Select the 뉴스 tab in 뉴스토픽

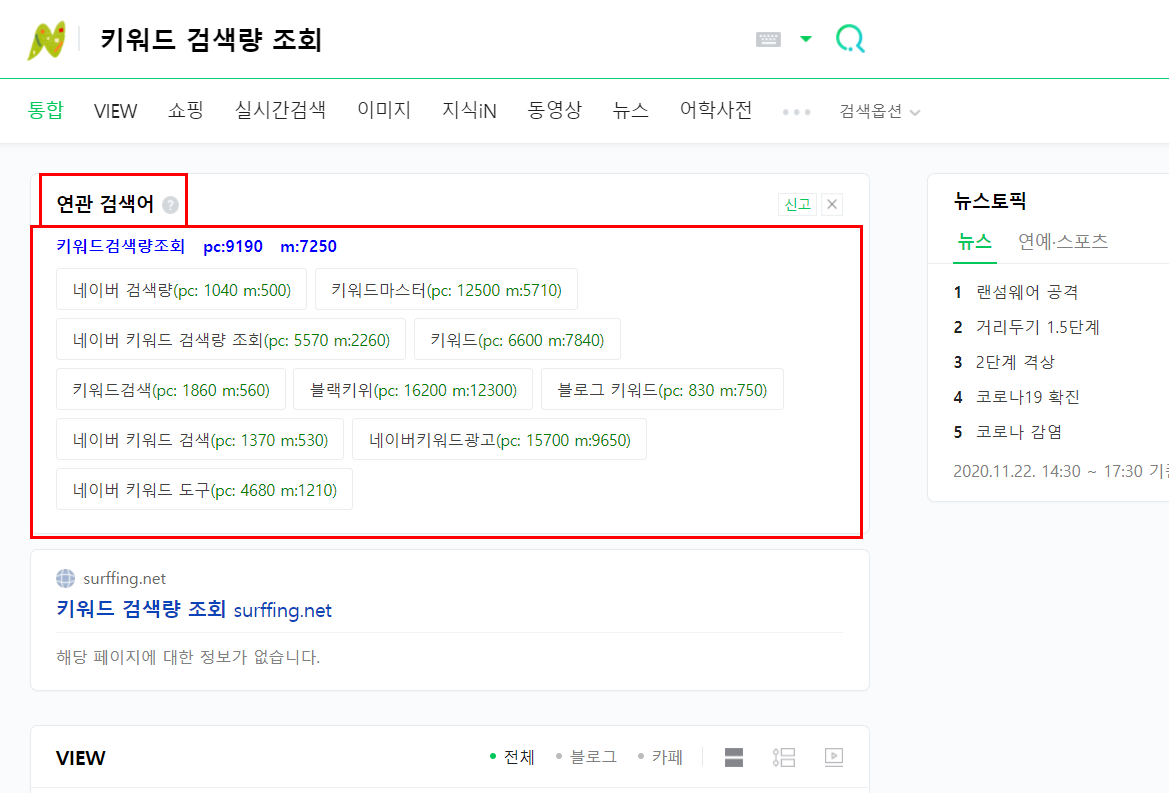[x=974, y=242]
